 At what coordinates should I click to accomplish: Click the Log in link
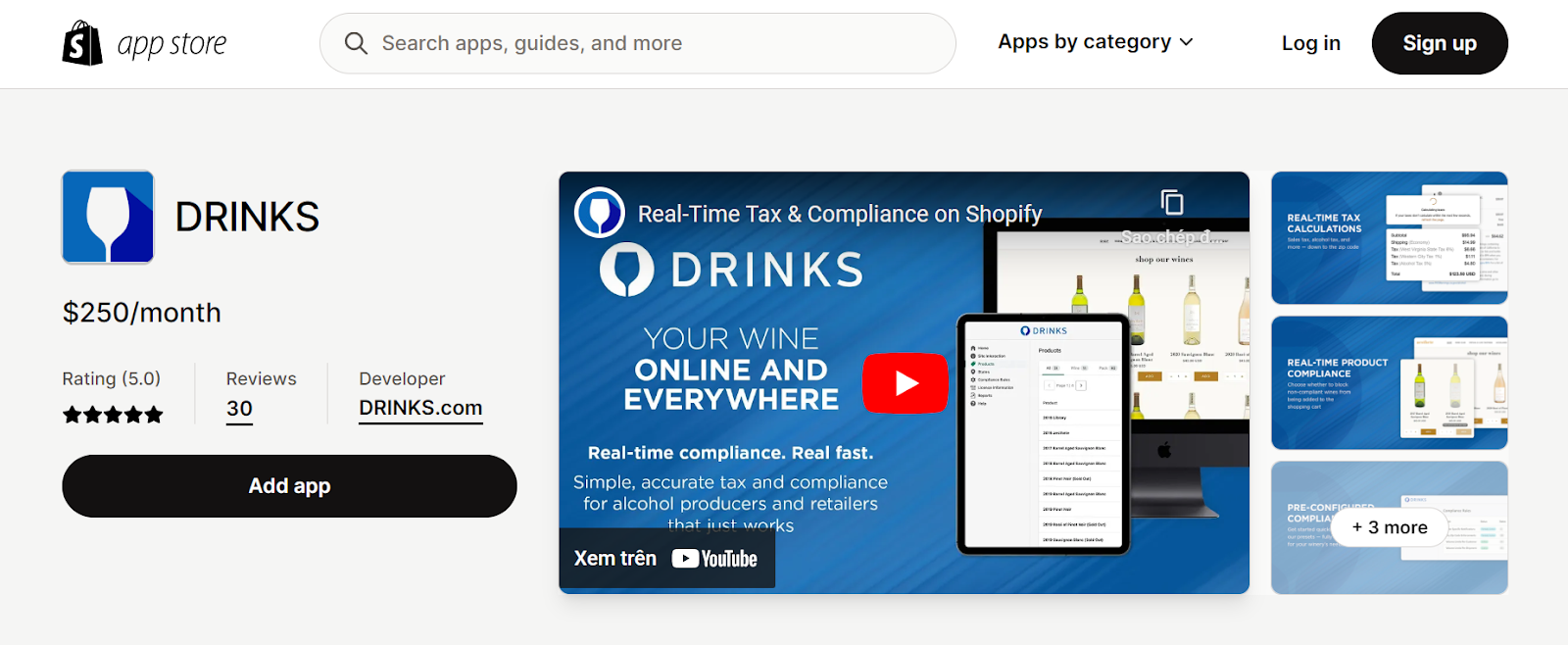(1311, 43)
